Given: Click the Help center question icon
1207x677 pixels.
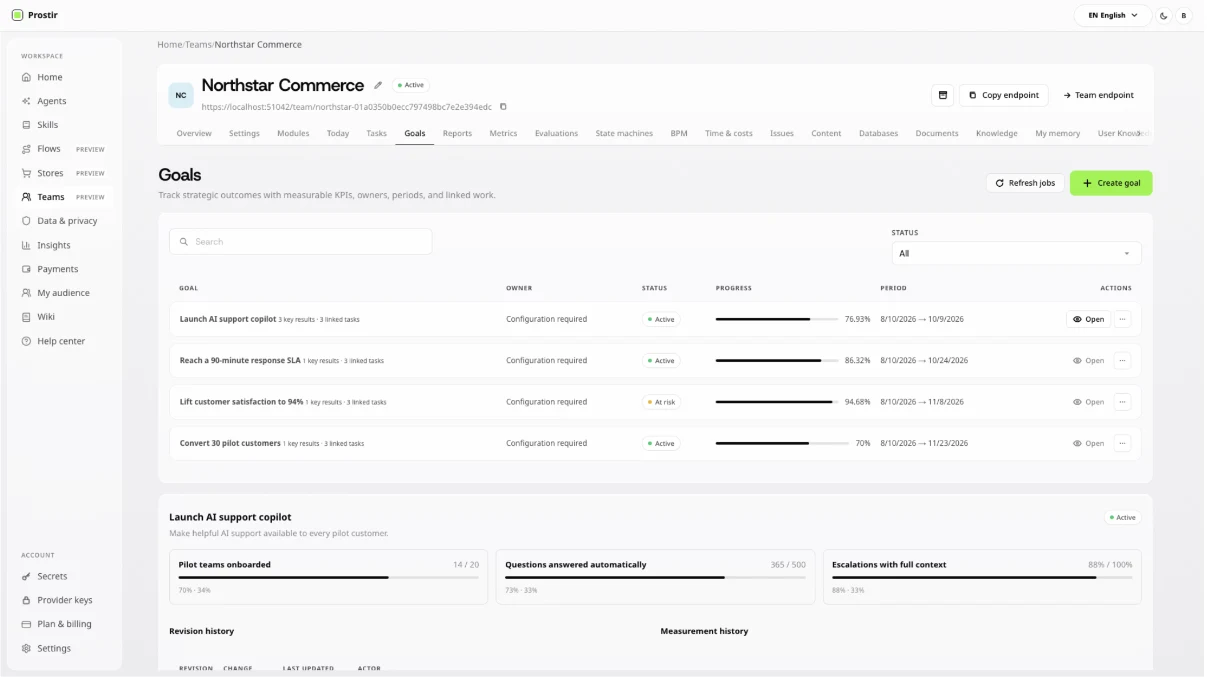Looking at the screenshot, I should 27,341.
